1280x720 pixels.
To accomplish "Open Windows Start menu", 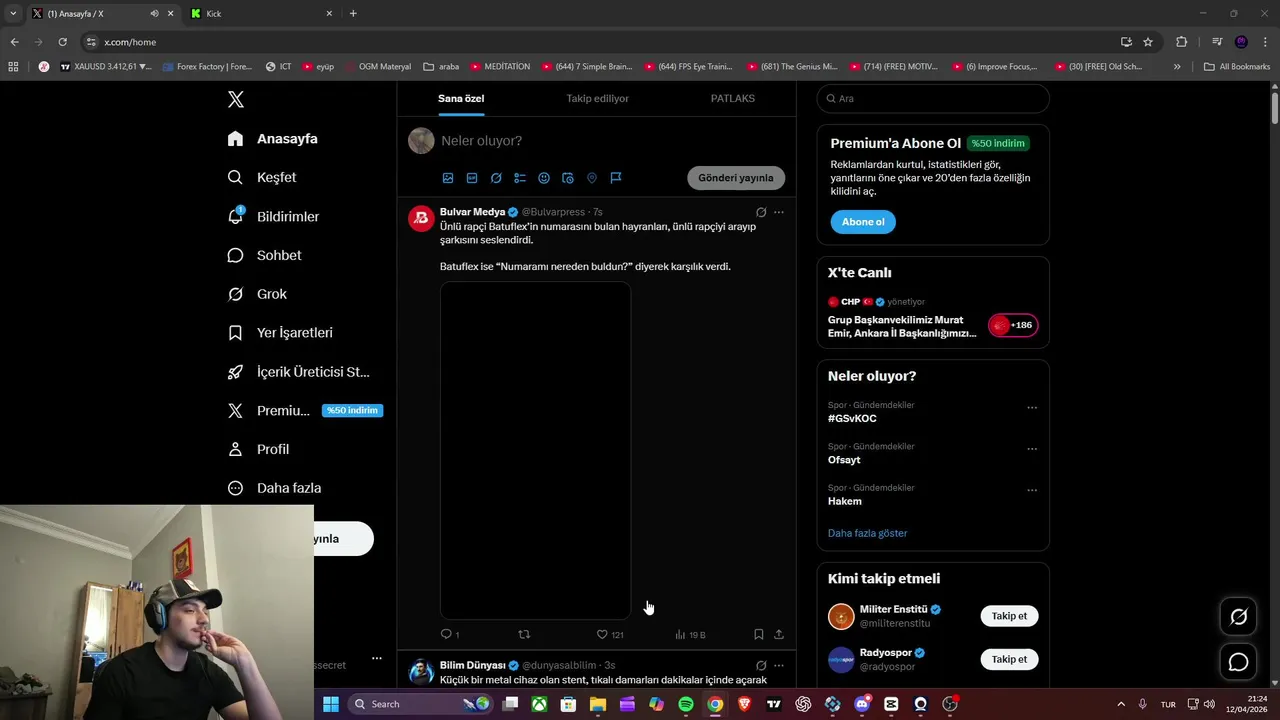I will coord(331,704).
